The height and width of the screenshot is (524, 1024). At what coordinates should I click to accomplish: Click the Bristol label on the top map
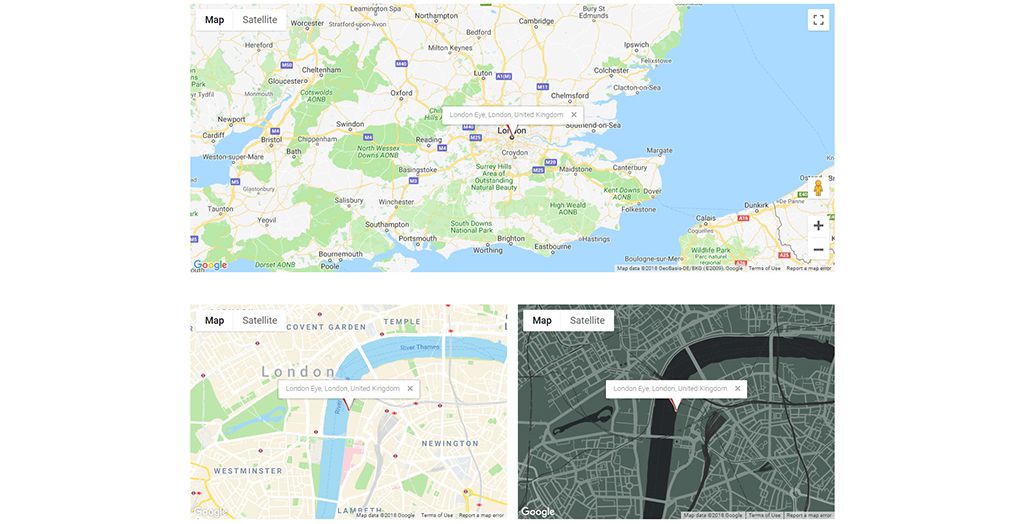(x=272, y=139)
